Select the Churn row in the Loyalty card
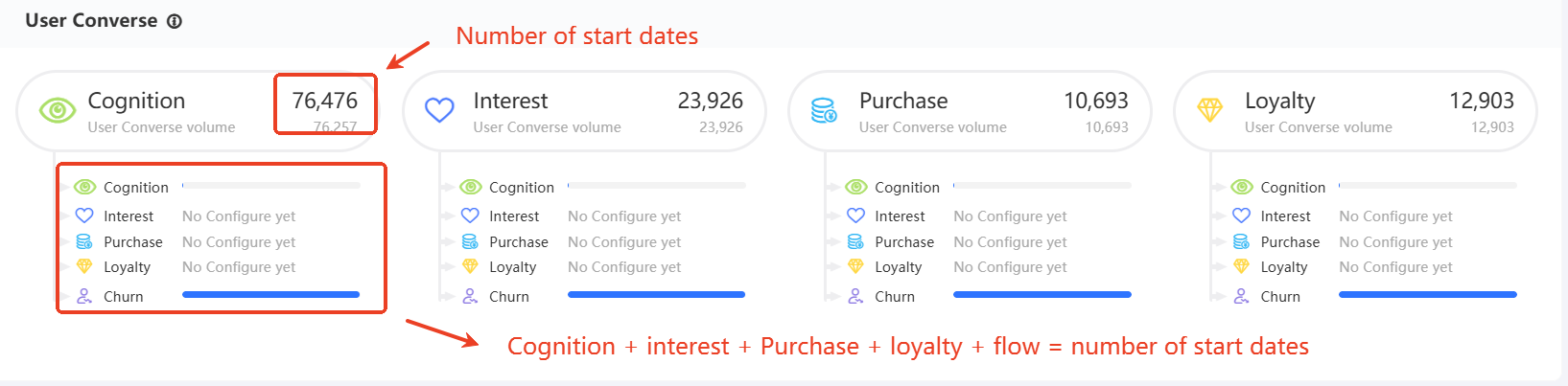1568x386 pixels. point(1280,297)
